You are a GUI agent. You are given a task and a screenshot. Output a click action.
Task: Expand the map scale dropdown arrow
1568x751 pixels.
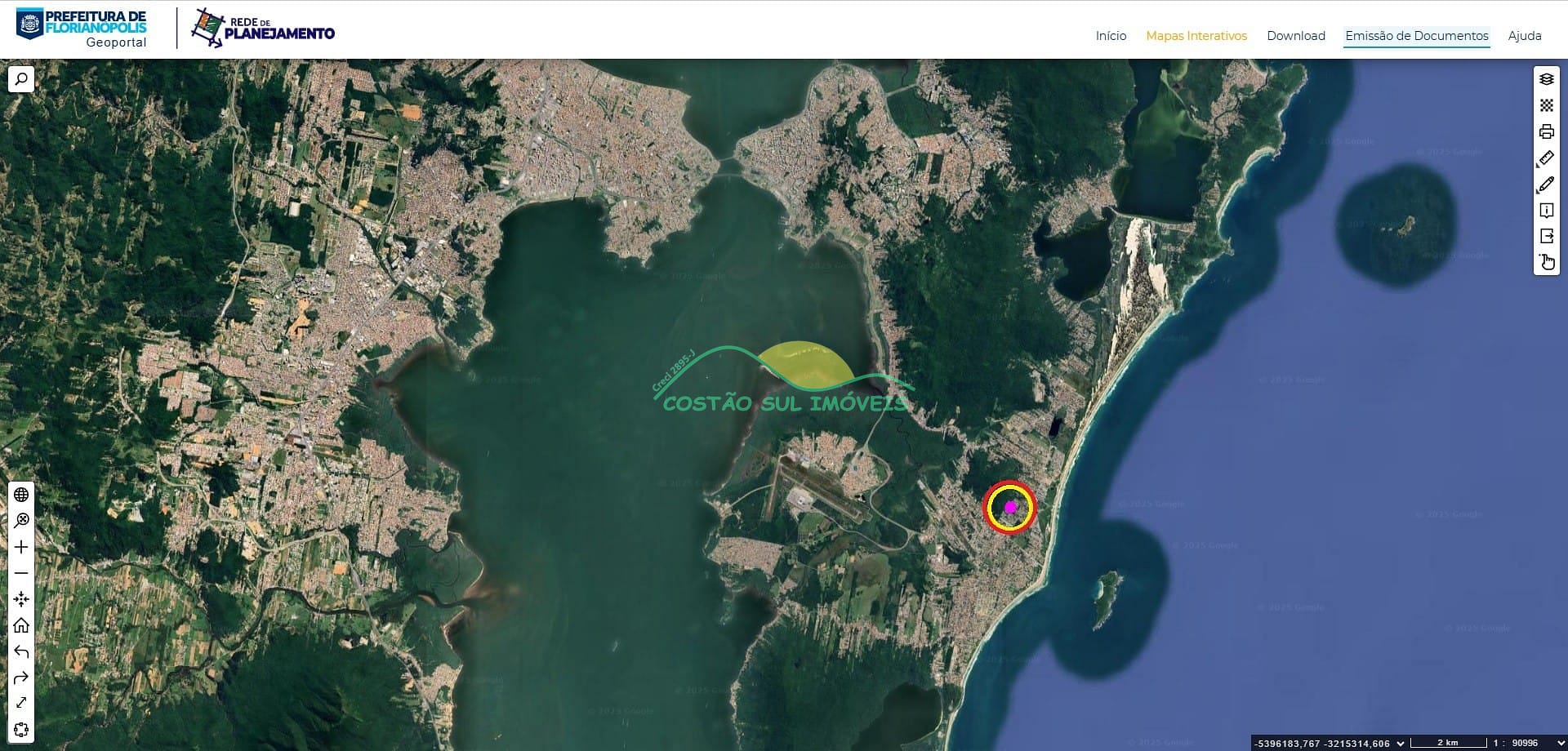[1561, 743]
